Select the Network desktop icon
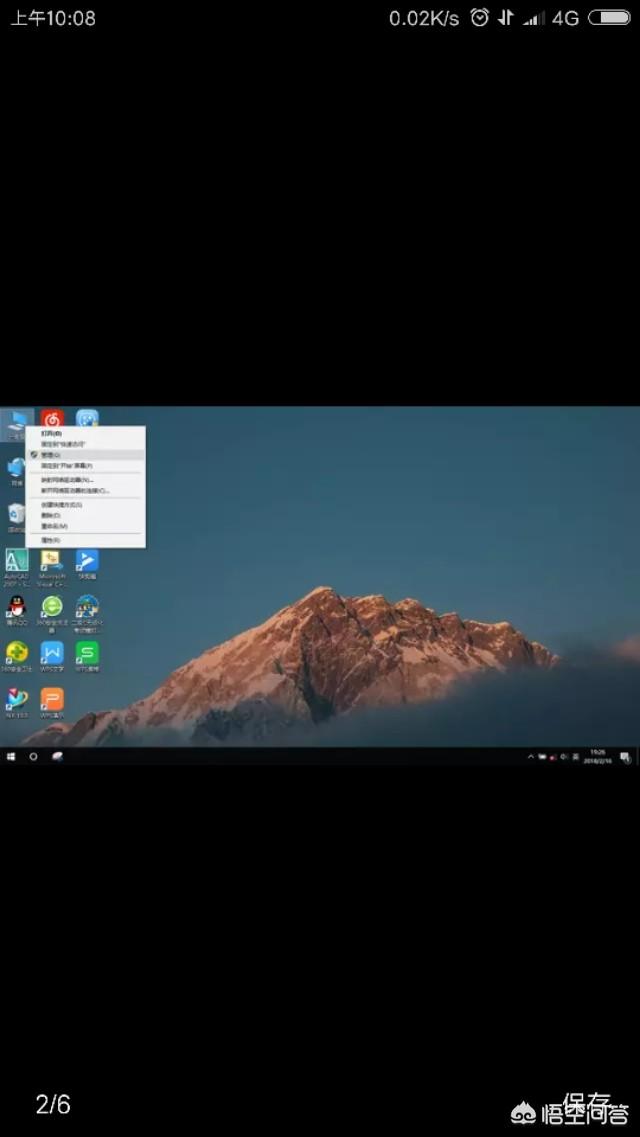The image size is (640, 1137). pos(16,470)
